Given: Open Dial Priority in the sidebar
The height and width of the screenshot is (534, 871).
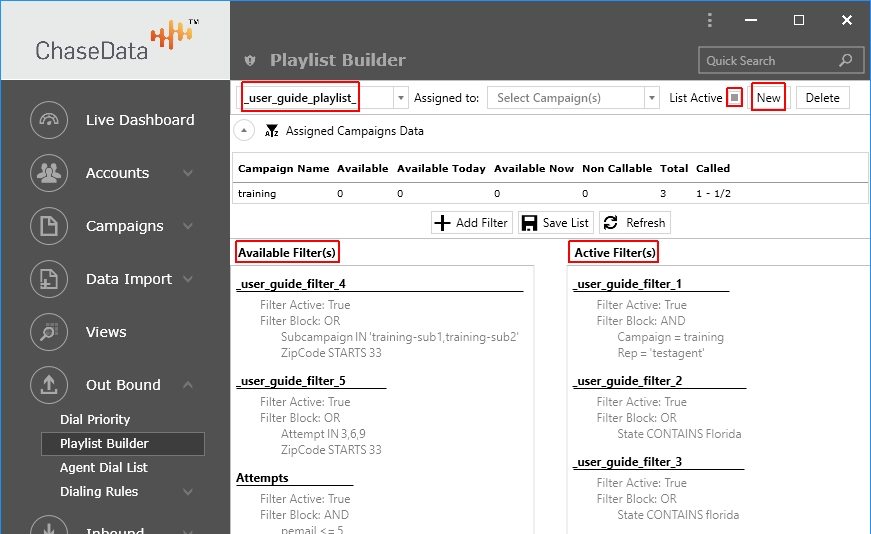Looking at the screenshot, I should click(95, 420).
